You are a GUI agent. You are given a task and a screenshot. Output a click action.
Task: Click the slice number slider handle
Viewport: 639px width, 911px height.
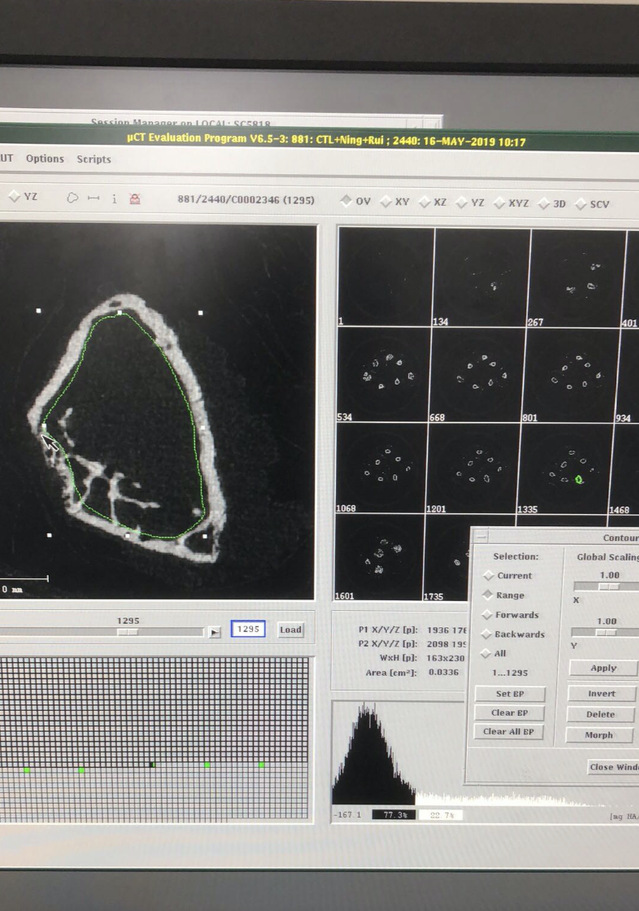[x=127, y=632]
